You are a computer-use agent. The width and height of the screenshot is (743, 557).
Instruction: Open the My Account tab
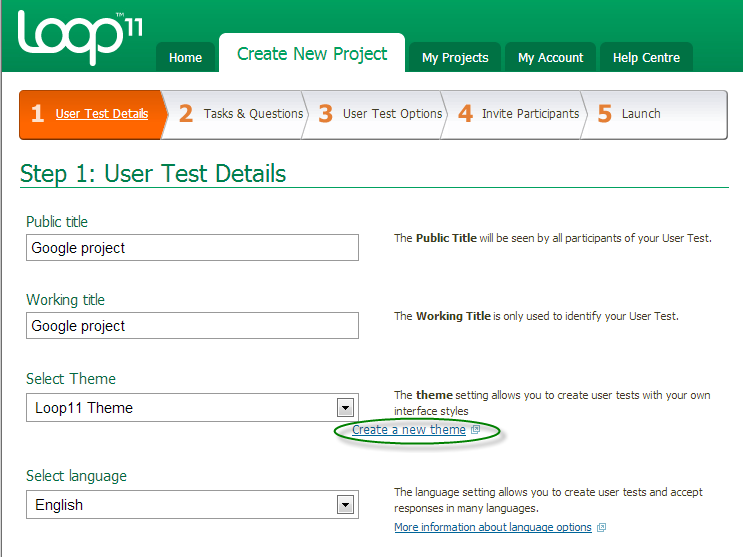click(x=550, y=57)
